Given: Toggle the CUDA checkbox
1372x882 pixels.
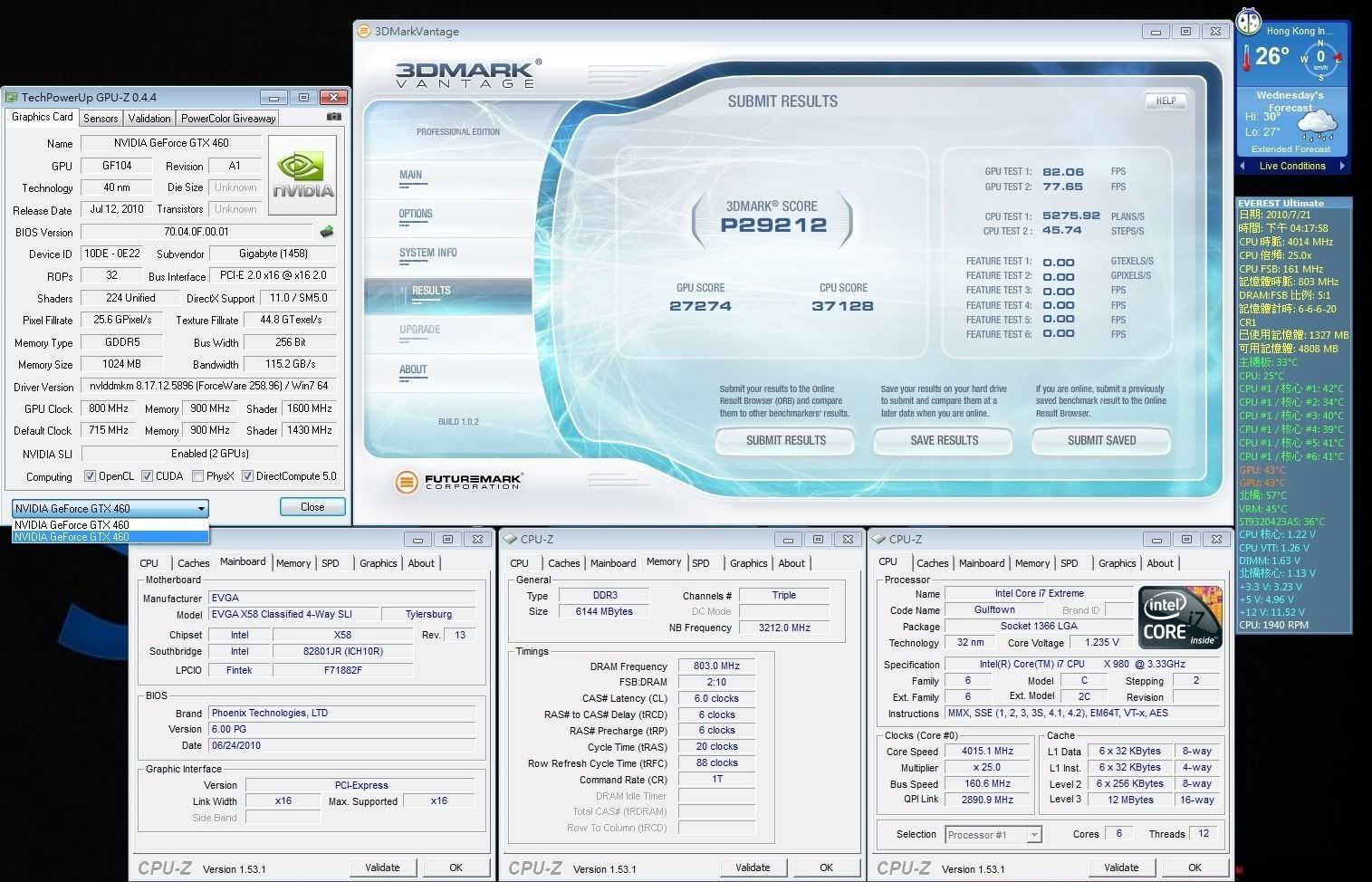Looking at the screenshot, I should click(x=147, y=476).
